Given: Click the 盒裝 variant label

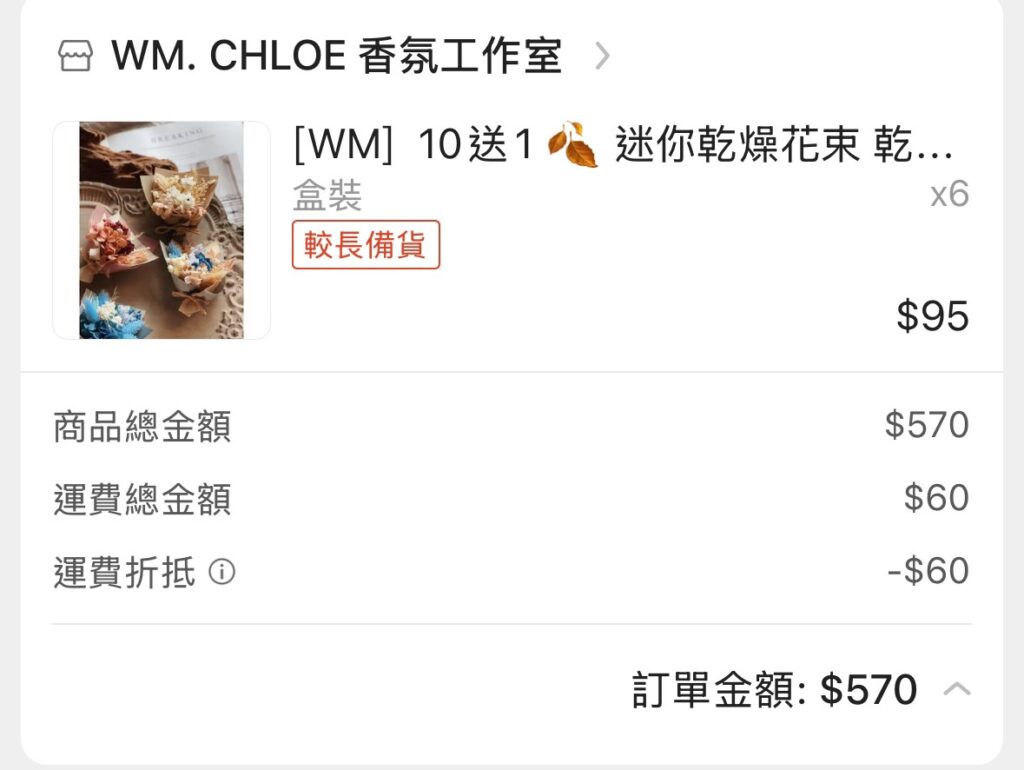Looking at the screenshot, I should [x=327, y=195].
